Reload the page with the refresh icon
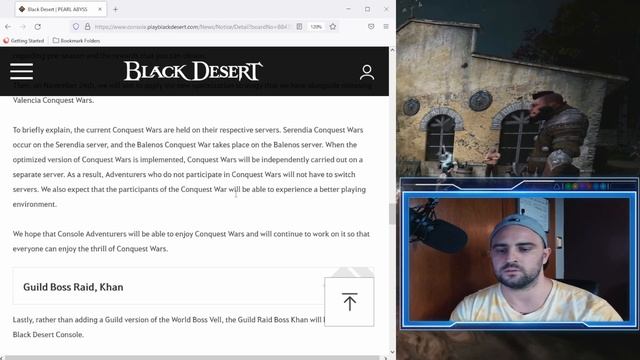The image size is (640, 360). pyautogui.click(x=38, y=27)
